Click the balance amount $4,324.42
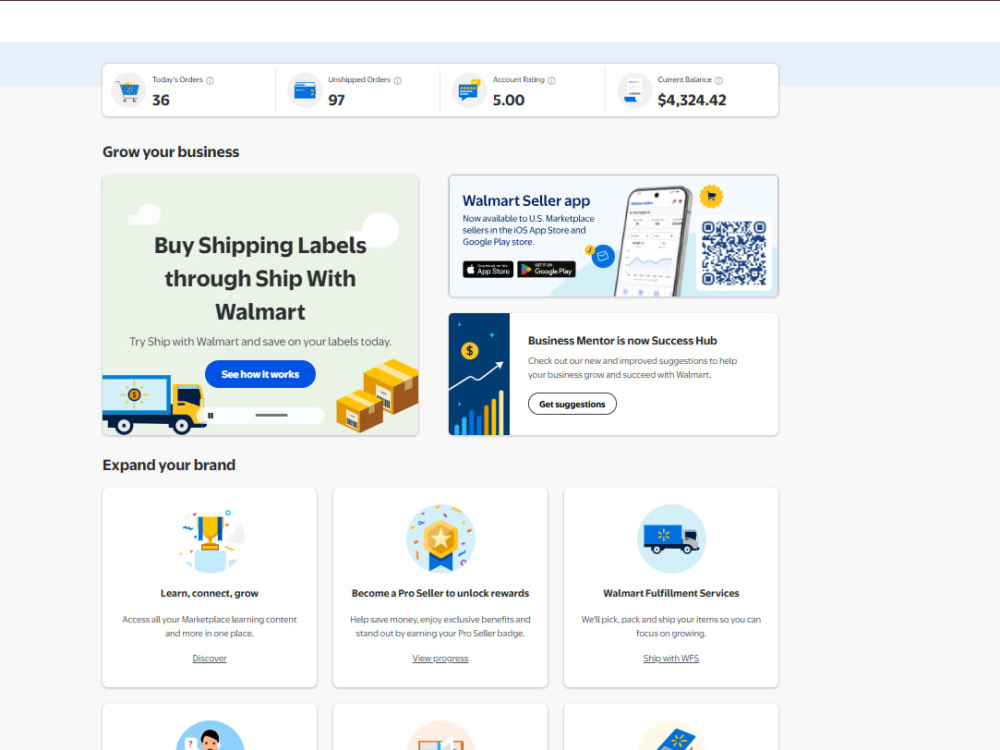This screenshot has width=1000, height=750. click(692, 100)
